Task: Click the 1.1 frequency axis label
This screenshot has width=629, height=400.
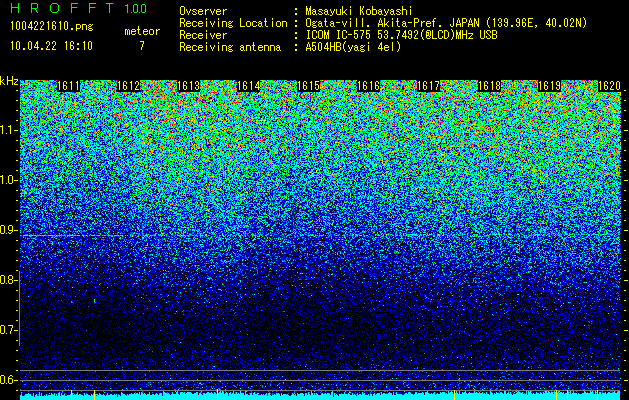Action: 7,130
